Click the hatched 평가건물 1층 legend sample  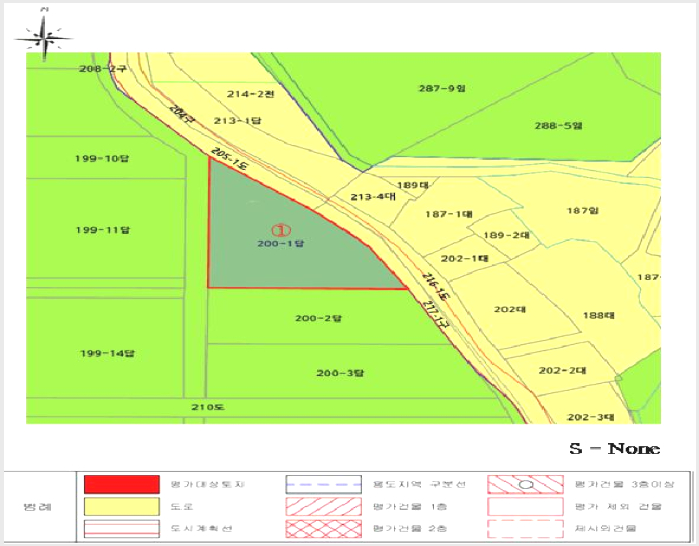(323, 506)
